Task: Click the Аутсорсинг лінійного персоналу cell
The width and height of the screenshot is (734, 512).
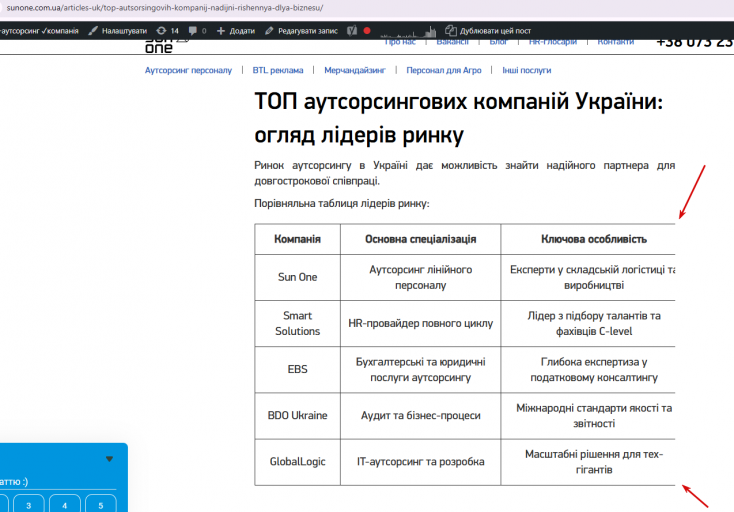Action: click(x=420, y=277)
